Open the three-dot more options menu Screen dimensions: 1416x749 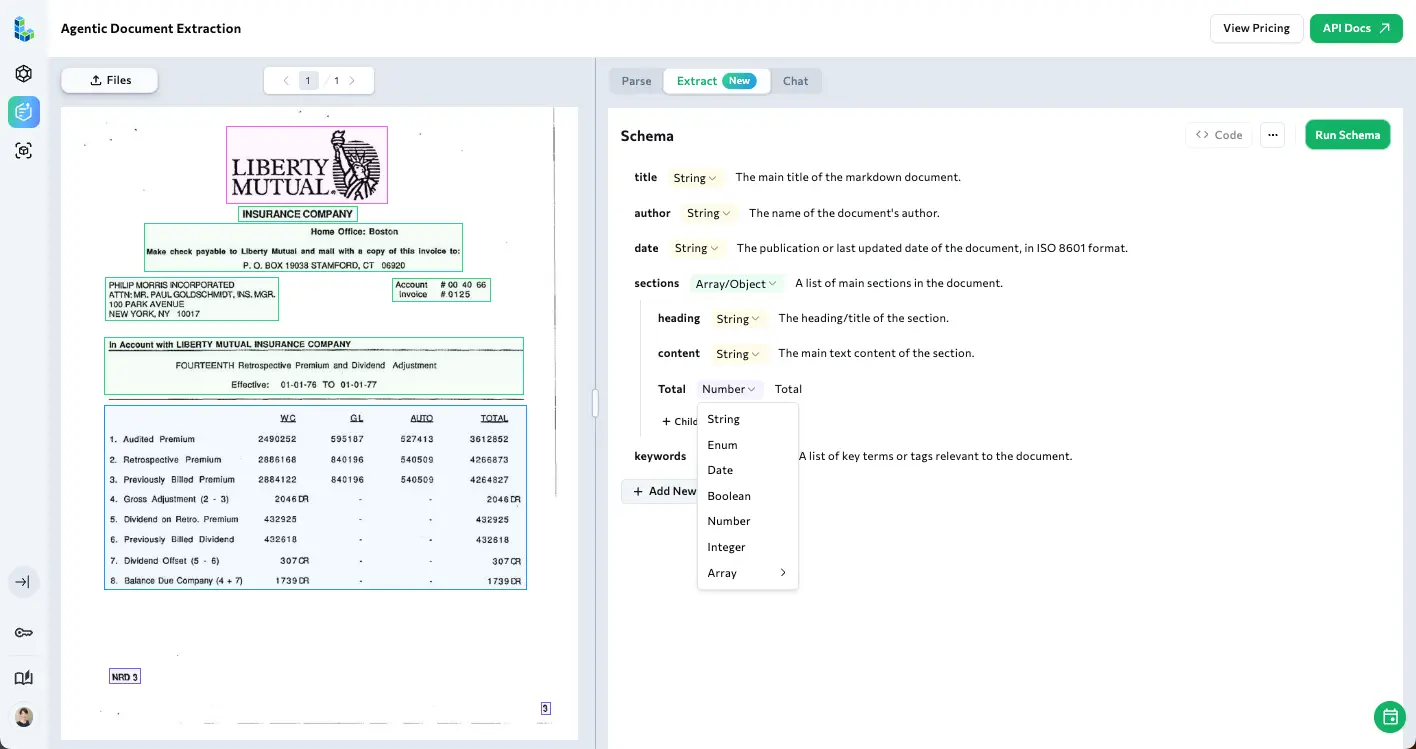point(1272,135)
